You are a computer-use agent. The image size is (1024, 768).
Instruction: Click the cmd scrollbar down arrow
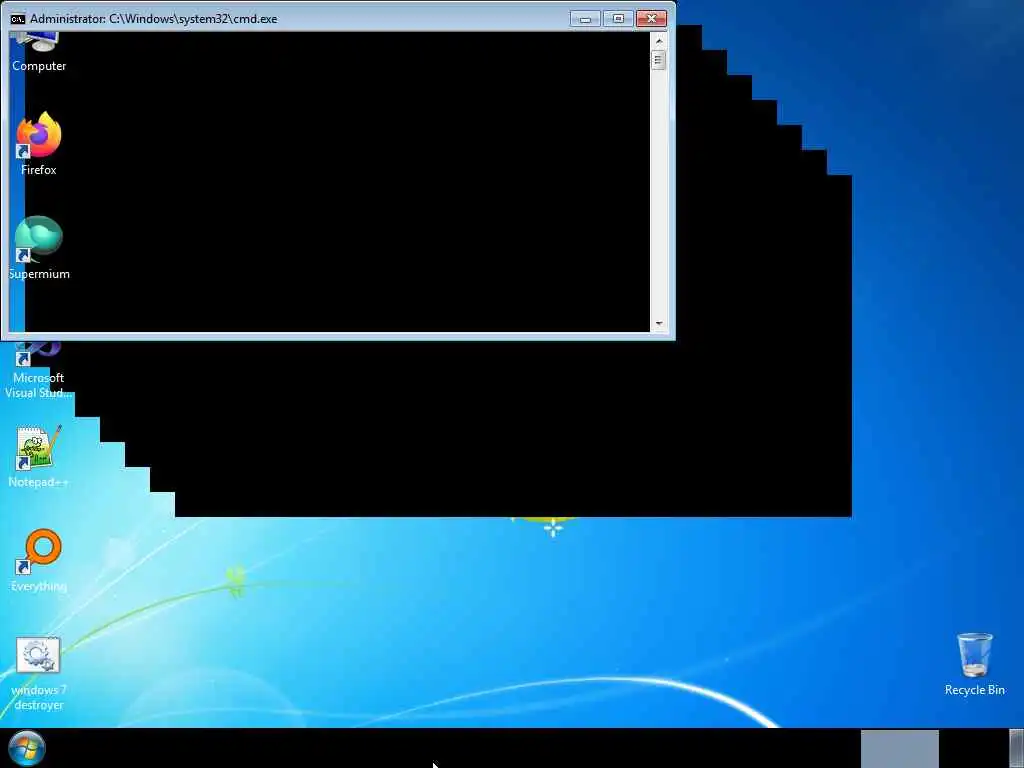pos(658,323)
